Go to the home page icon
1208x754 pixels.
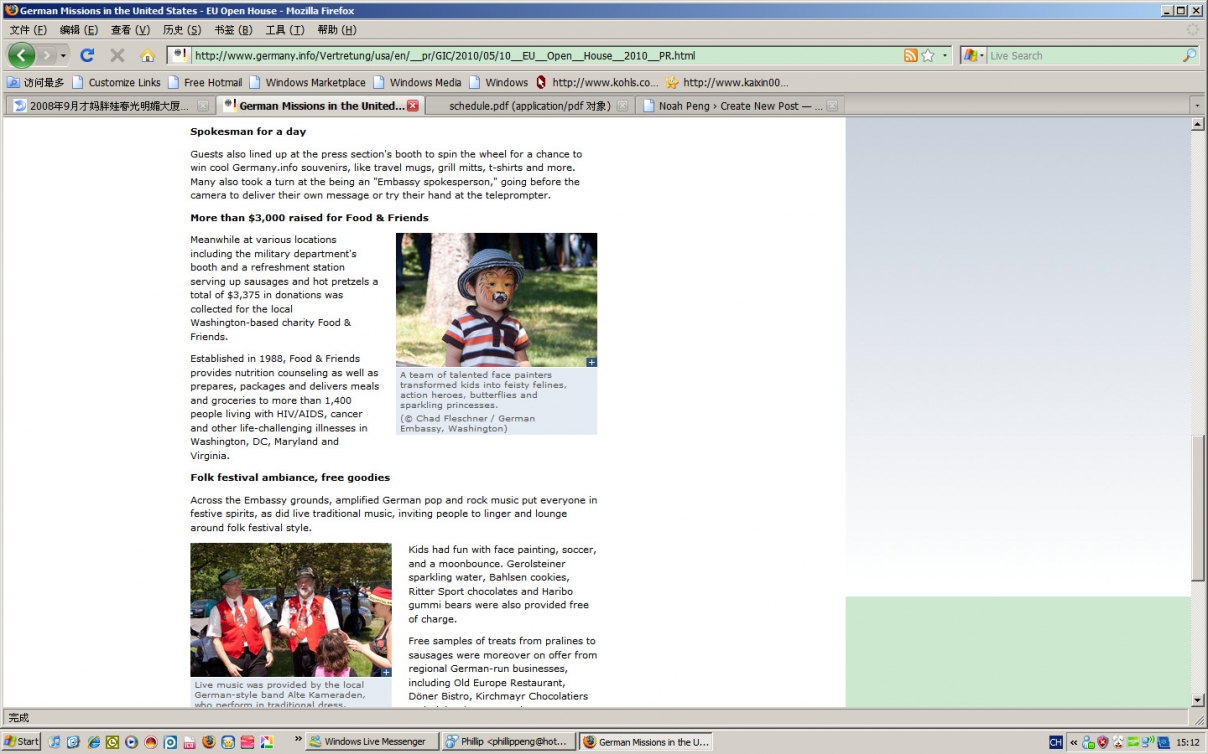(x=147, y=56)
